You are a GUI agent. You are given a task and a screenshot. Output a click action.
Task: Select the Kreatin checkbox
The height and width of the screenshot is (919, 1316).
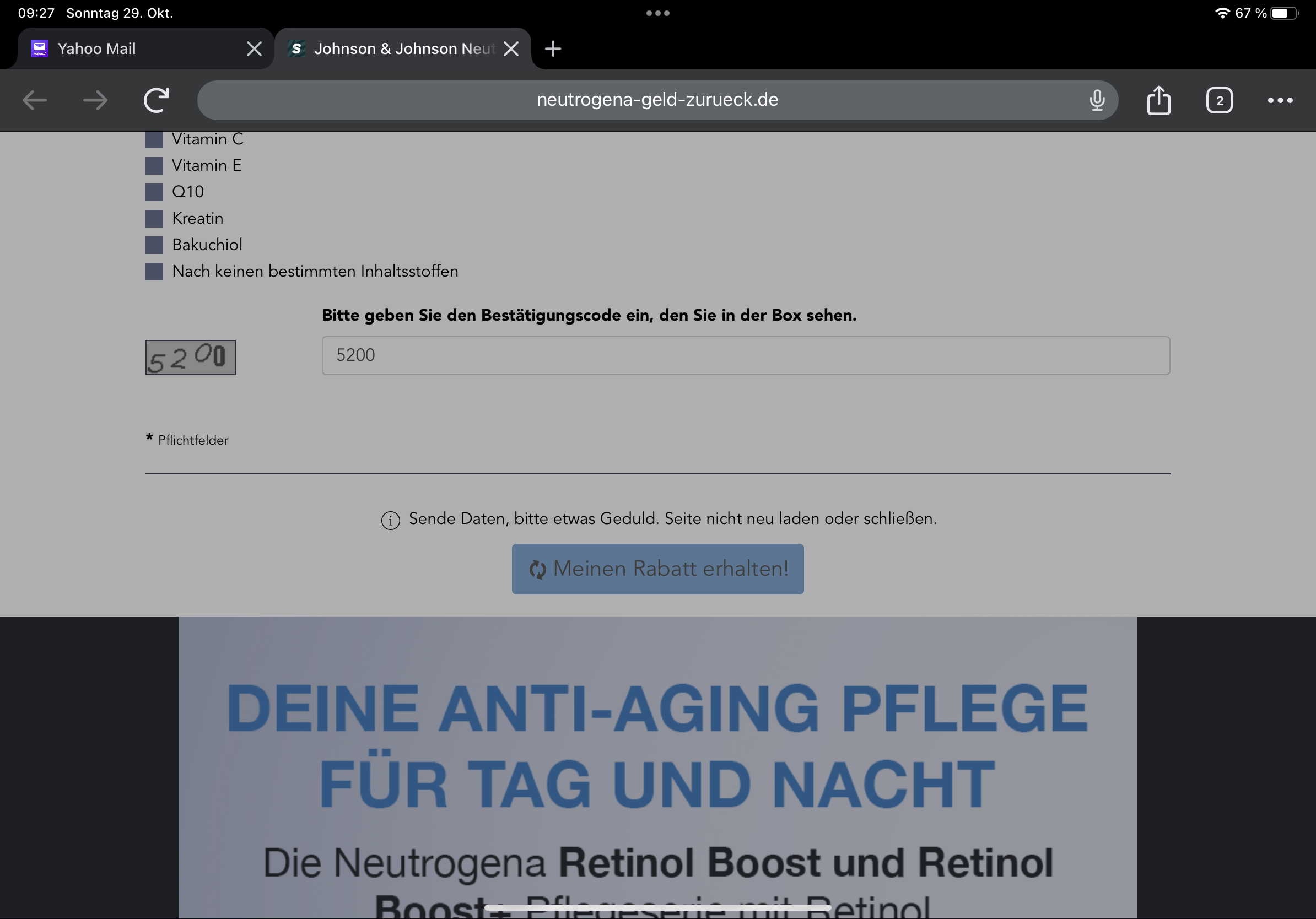154,218
